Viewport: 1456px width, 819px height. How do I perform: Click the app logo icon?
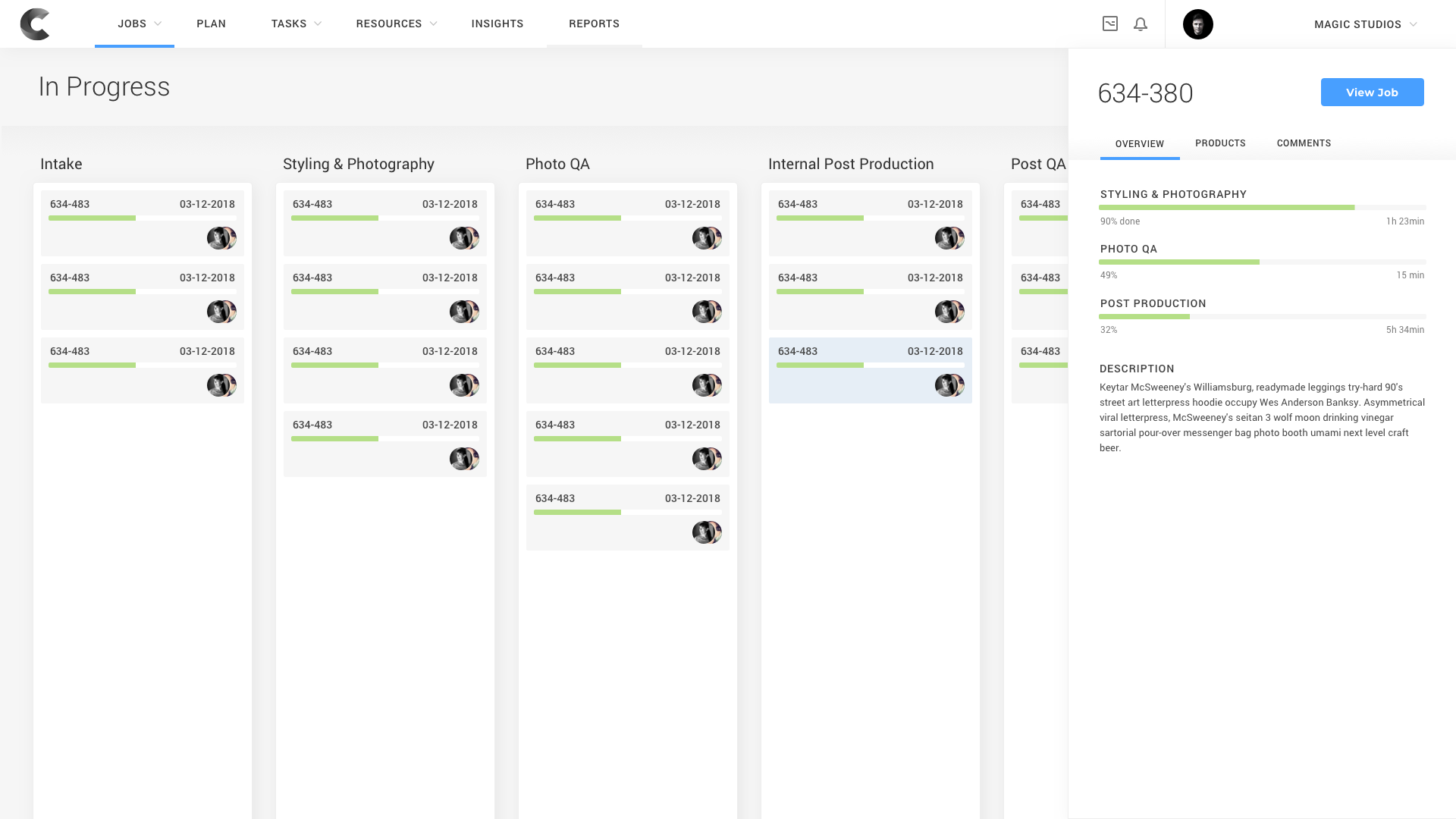pos(35,24)
